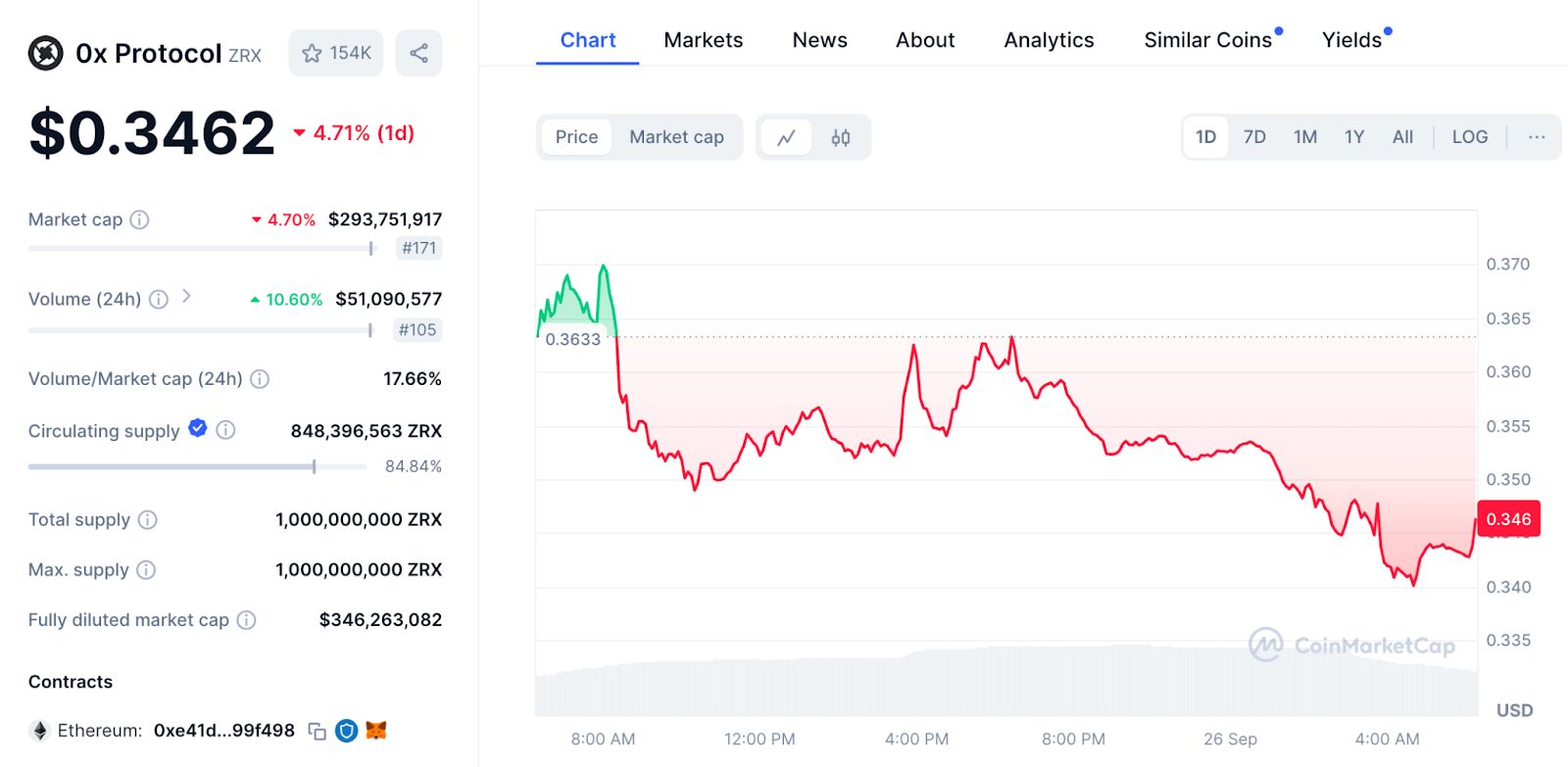Click the star watchlist icon
The width and height of the screenshot is (1568, 767).
pyautogui.click(x=312, y=54)
